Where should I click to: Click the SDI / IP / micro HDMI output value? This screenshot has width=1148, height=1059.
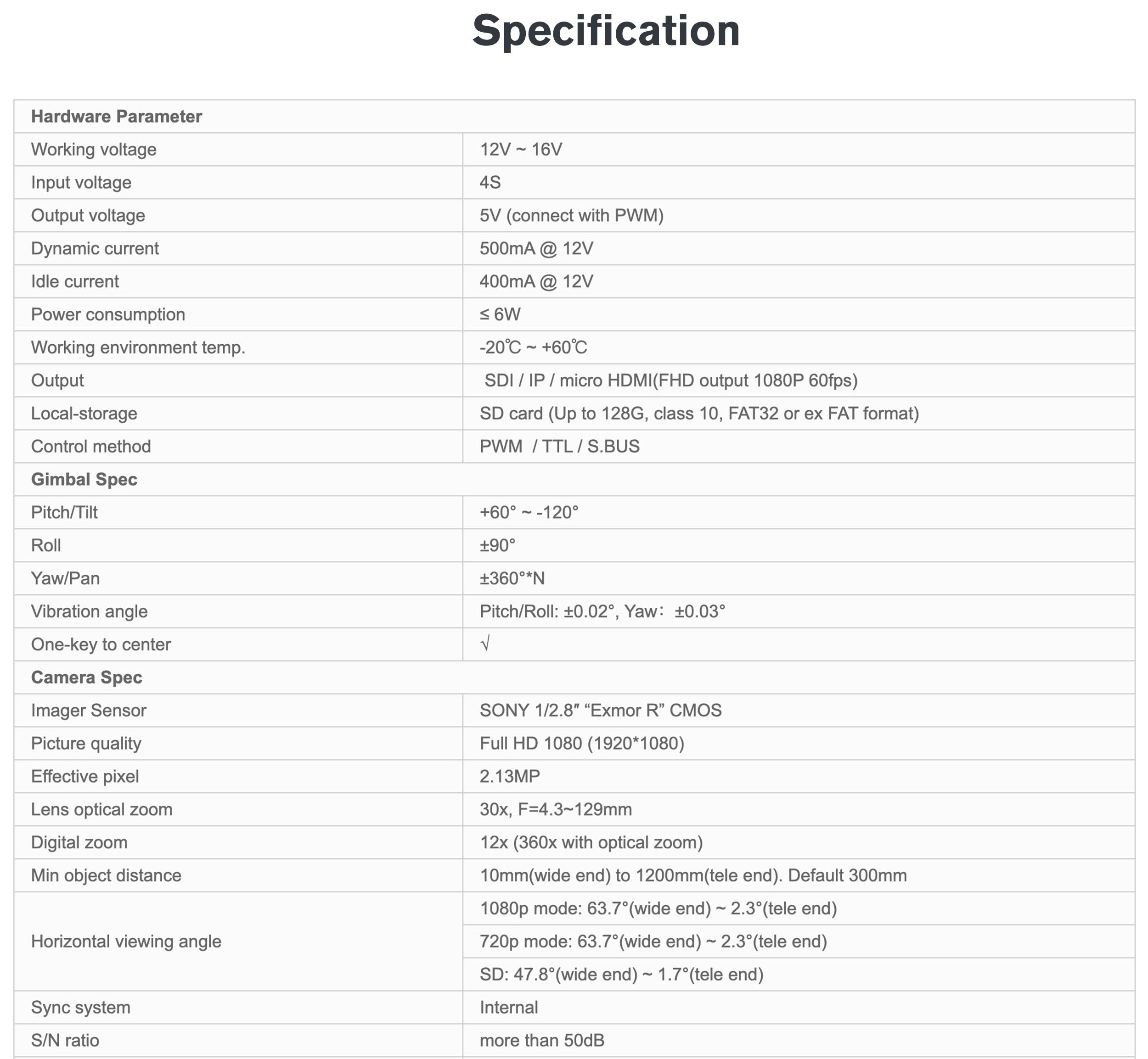670,381
